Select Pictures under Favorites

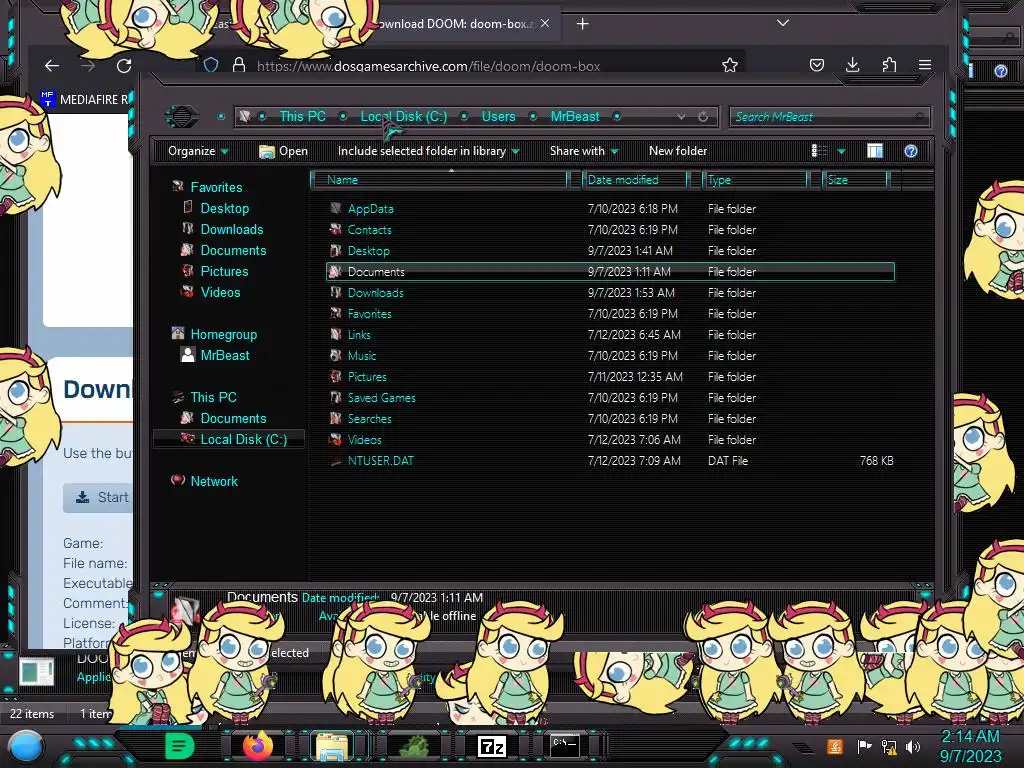click(224, 271)
